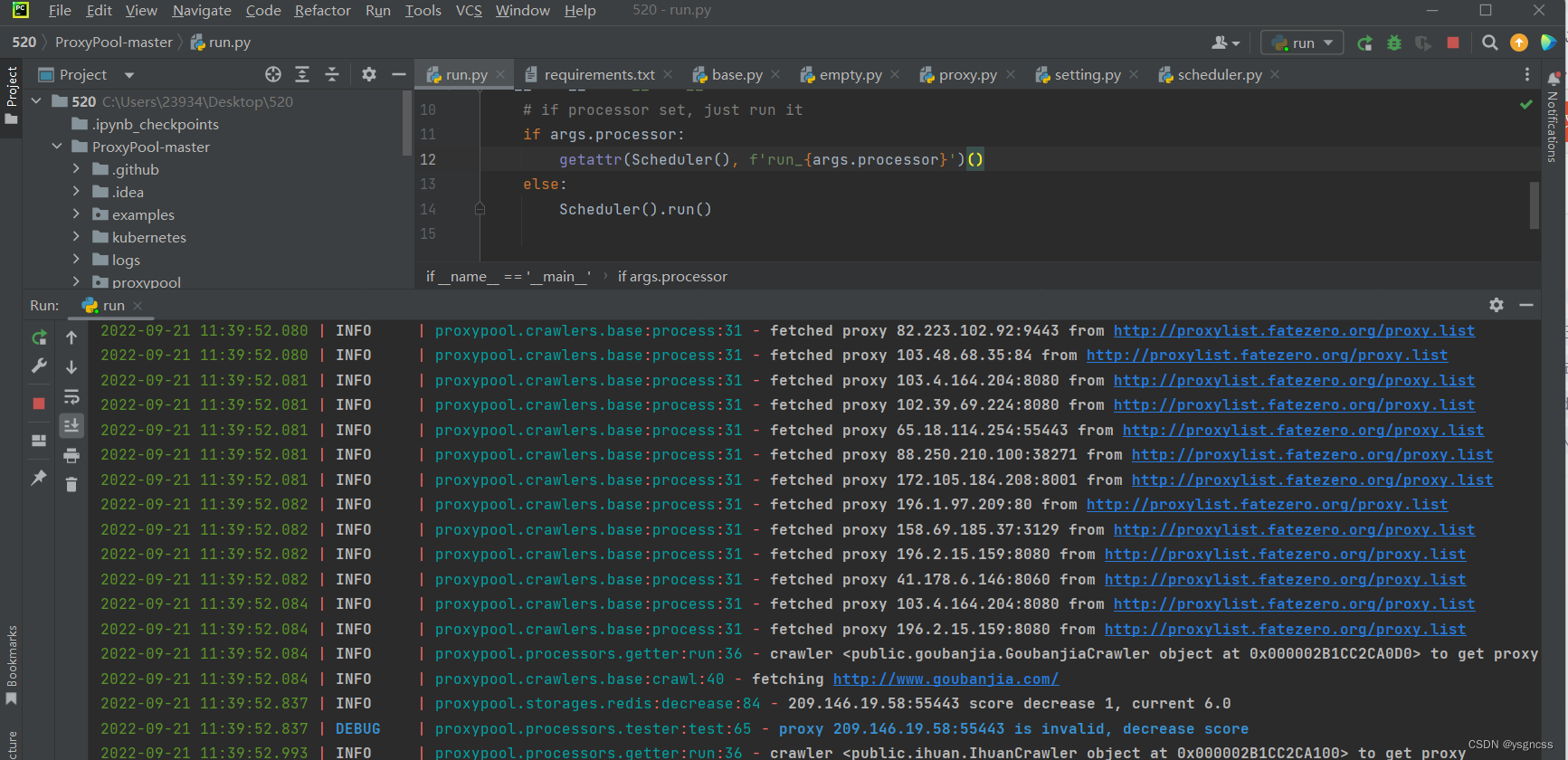Expand the .idea folder

click(76, 192)
